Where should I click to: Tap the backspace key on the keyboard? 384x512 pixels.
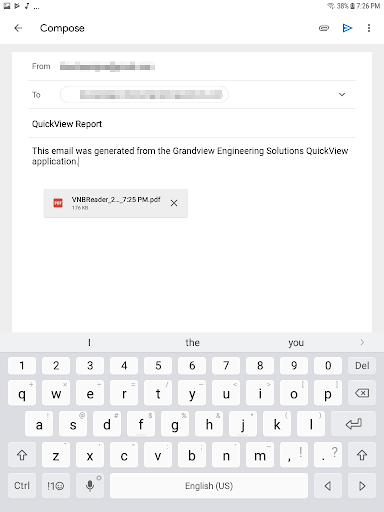click(362, 393)
